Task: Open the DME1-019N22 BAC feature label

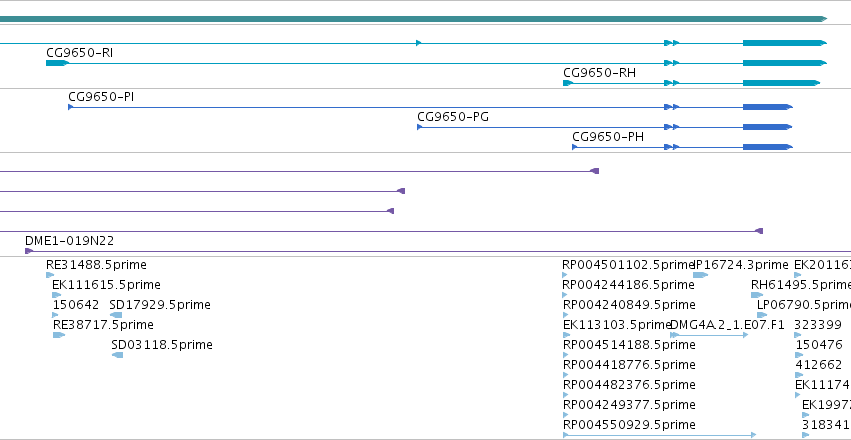Action: click(x=69, y=240)
